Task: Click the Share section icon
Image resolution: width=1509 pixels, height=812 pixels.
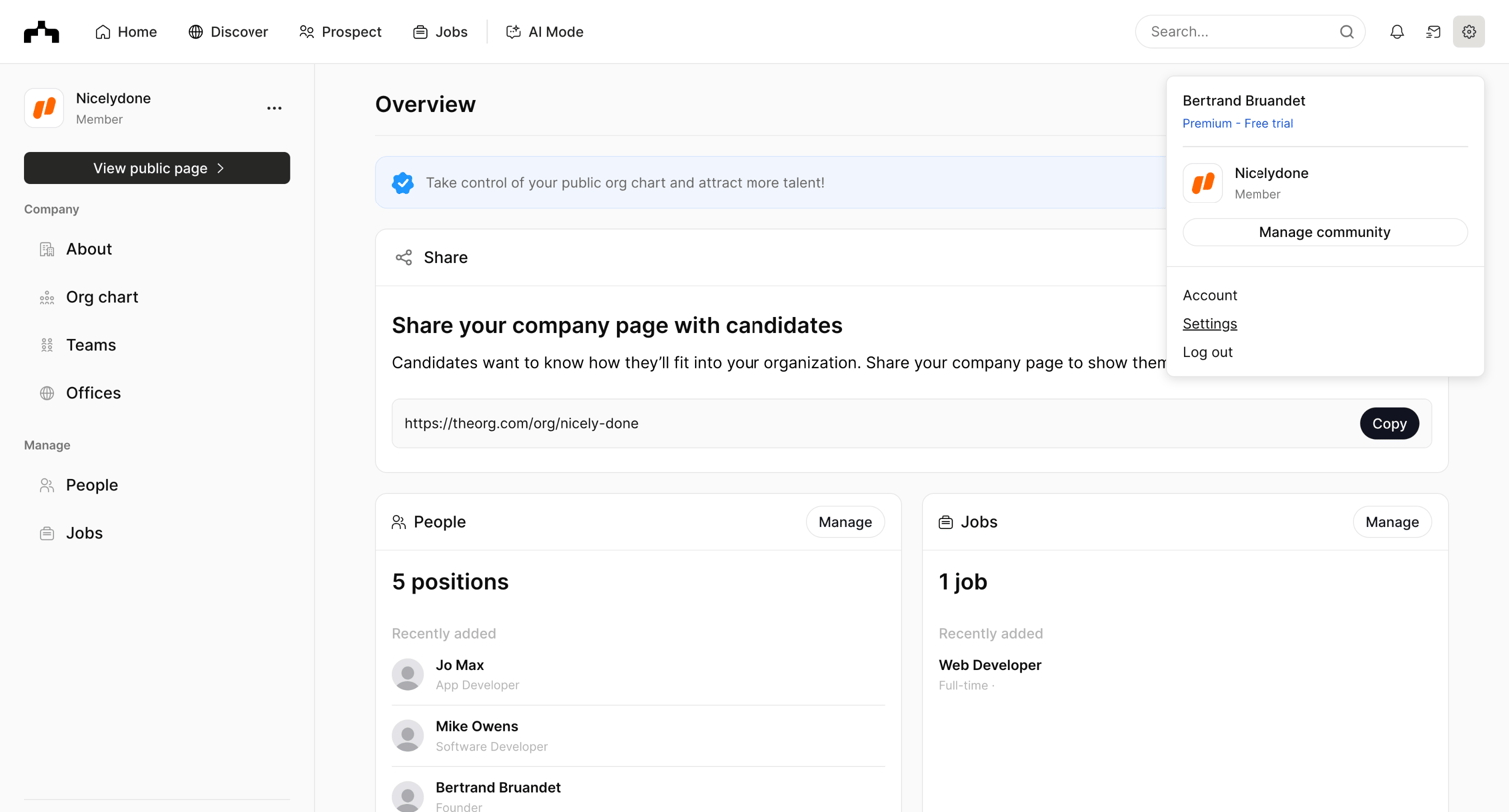Action: (x=403, y=258)
